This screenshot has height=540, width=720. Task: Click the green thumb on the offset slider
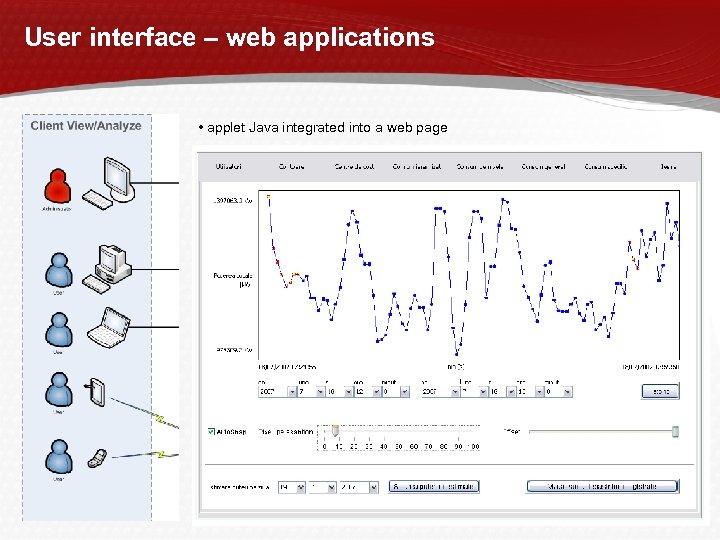coord(675,431)
